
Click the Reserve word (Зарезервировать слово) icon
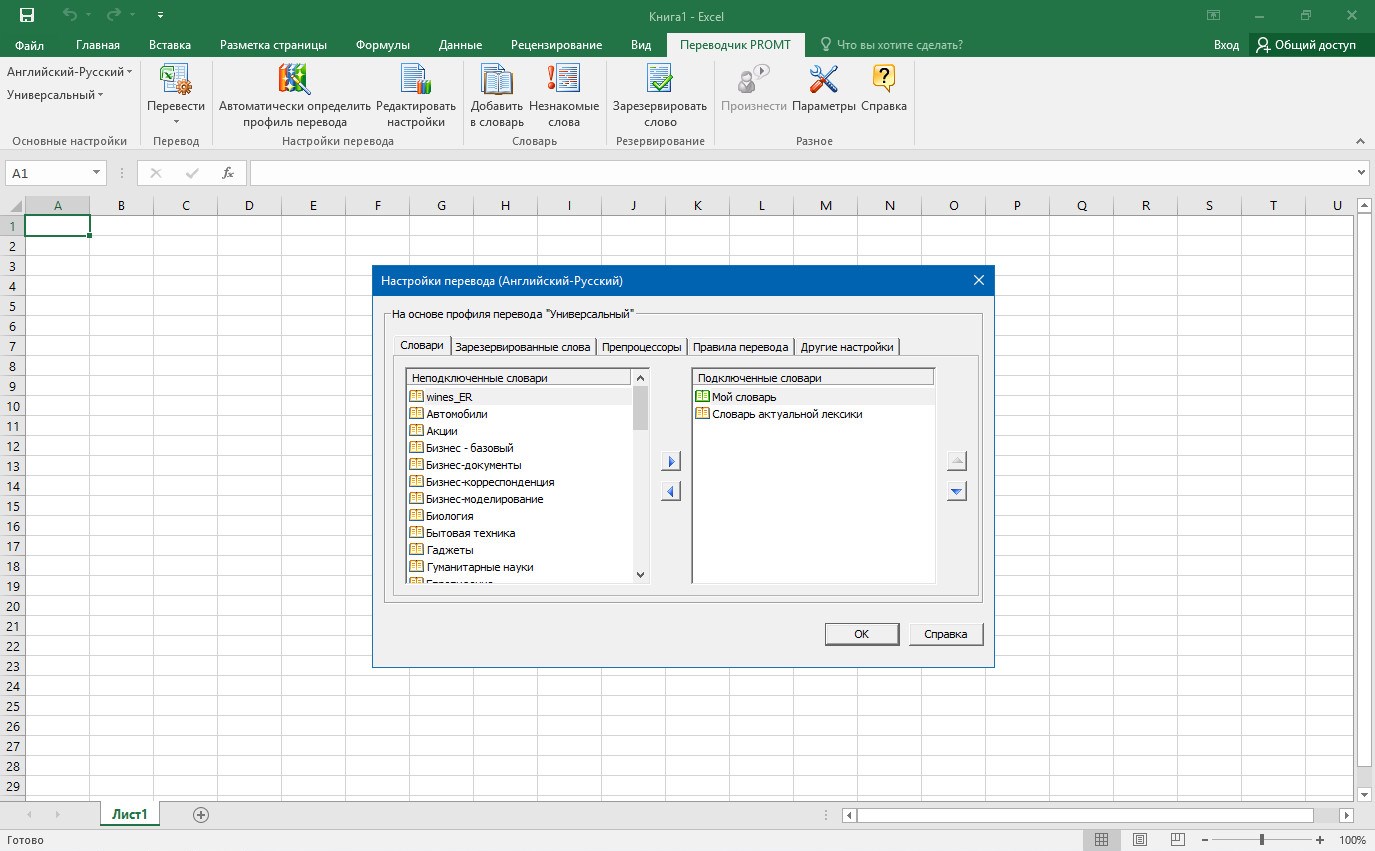660,80
